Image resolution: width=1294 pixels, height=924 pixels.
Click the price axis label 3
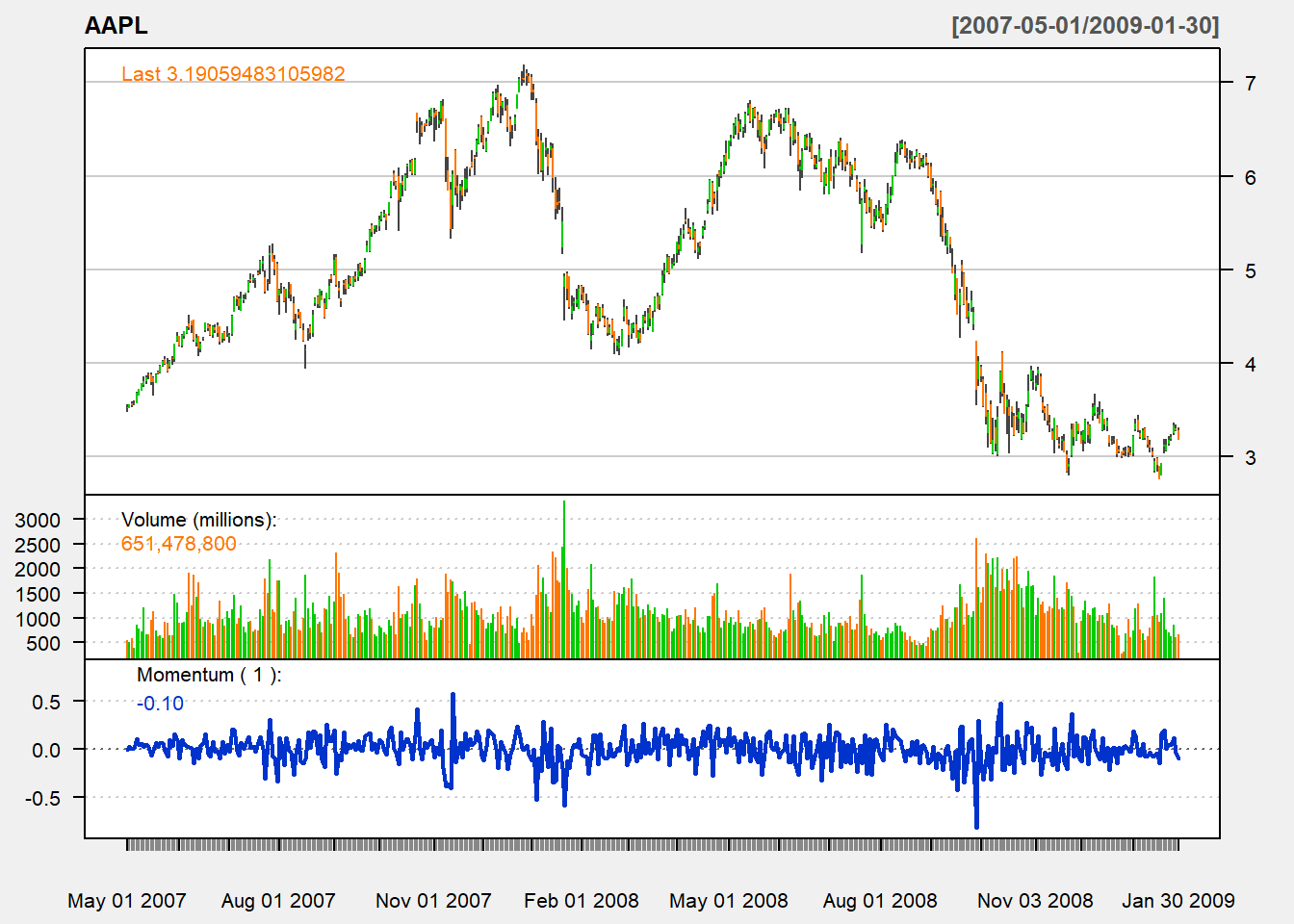click(x=1250, y=458)
